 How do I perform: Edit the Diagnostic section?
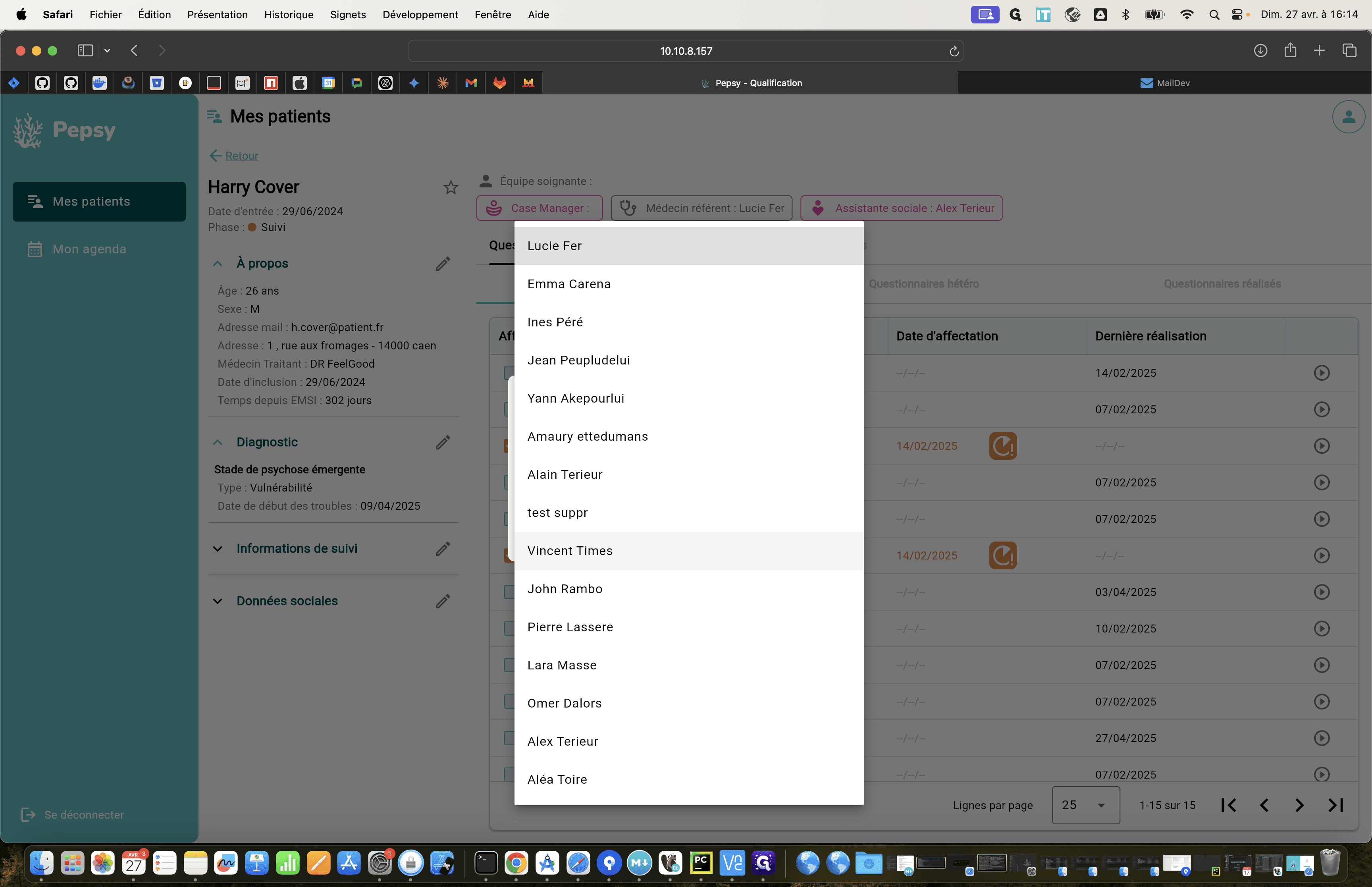[443, 442]
